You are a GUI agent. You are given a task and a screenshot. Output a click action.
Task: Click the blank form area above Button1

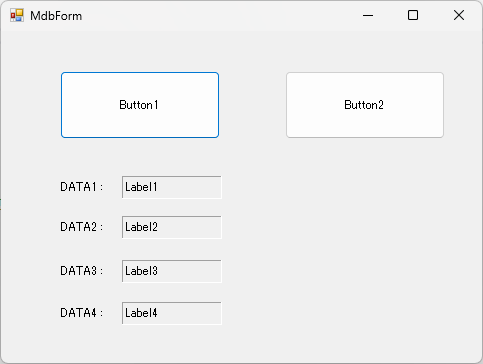140,52
